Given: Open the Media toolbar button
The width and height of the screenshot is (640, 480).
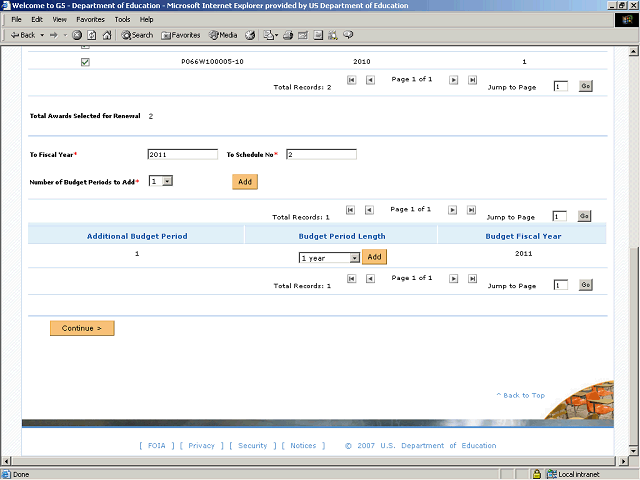Looking at the screenshot, I should click(x=223, y=35).
